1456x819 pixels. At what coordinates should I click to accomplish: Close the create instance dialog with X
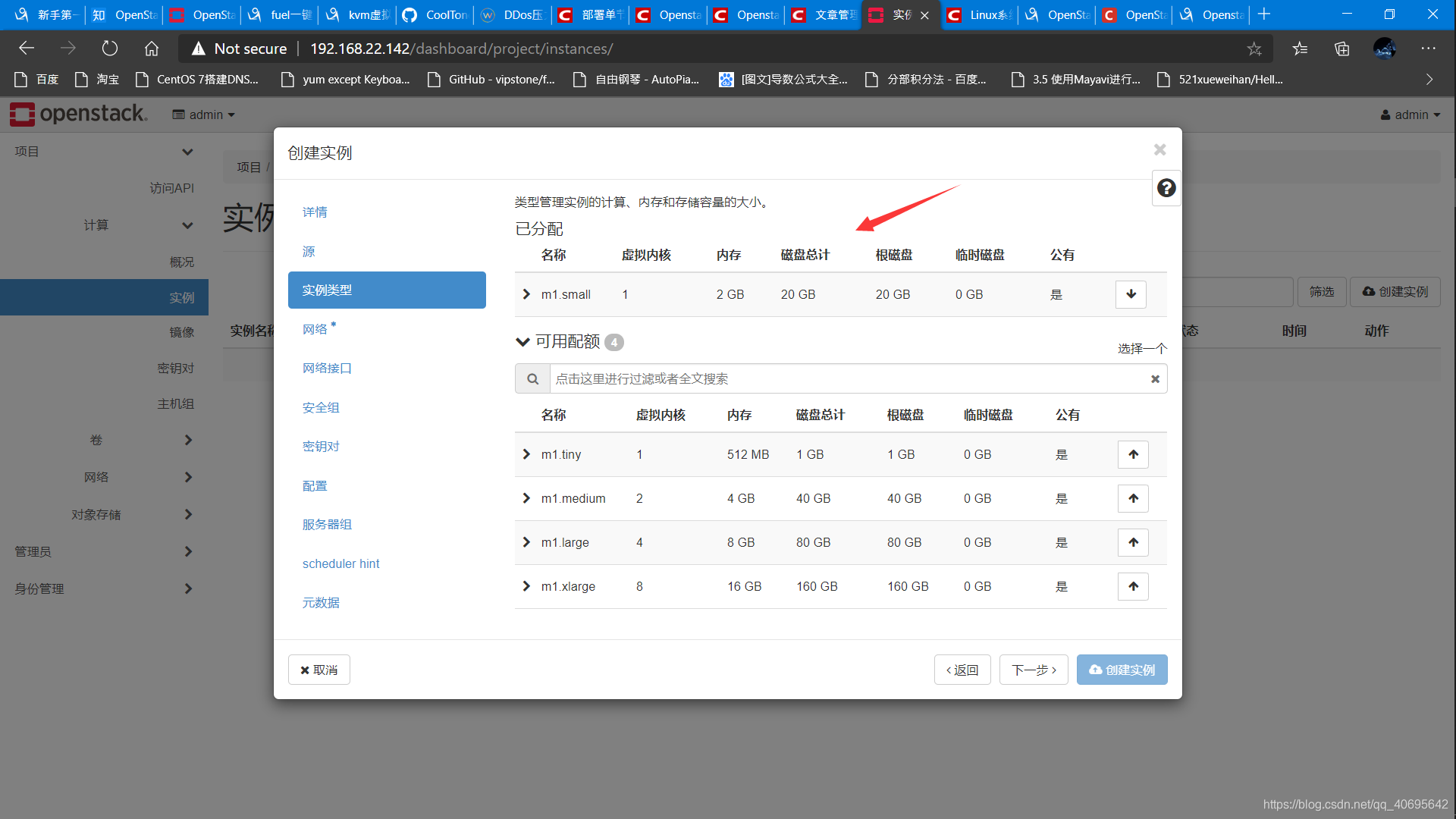[x=1159, y=149]
